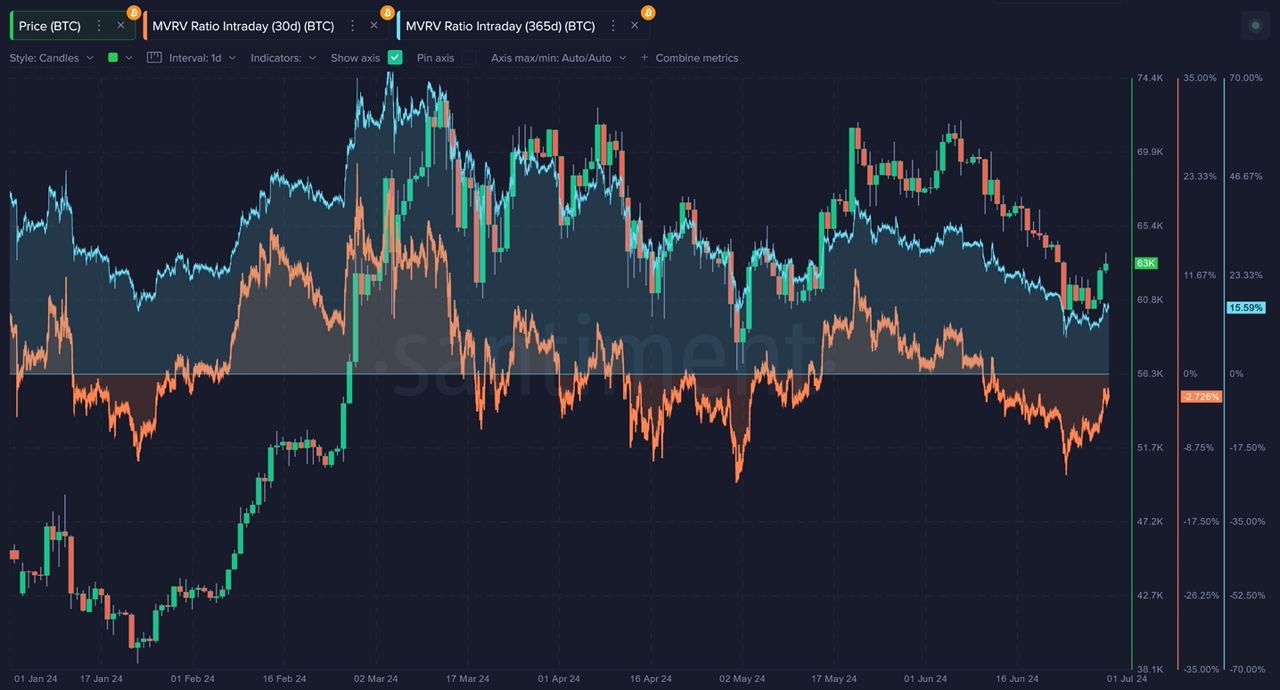The width and height of the screenshot is (1280, 690).
Task: Open the Indicators dropdown
Action: point(283,58)
